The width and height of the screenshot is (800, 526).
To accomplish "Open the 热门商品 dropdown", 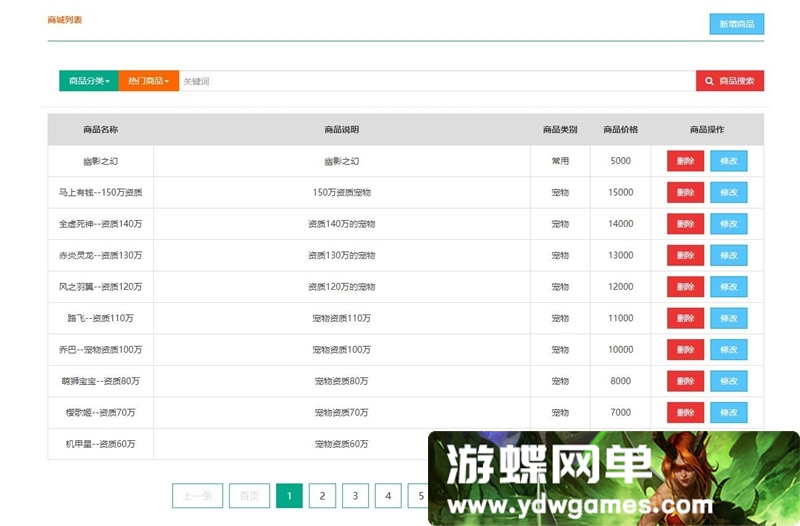I will [148, 81].
